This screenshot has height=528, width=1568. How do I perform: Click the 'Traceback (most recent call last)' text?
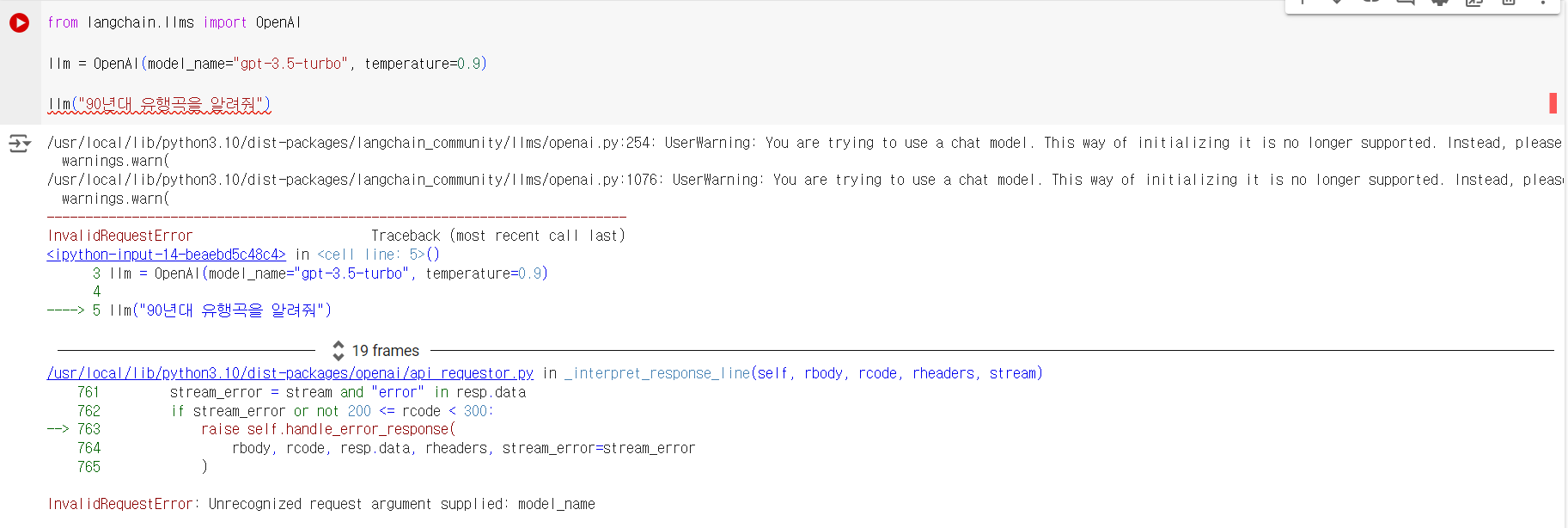coord(498,236)
